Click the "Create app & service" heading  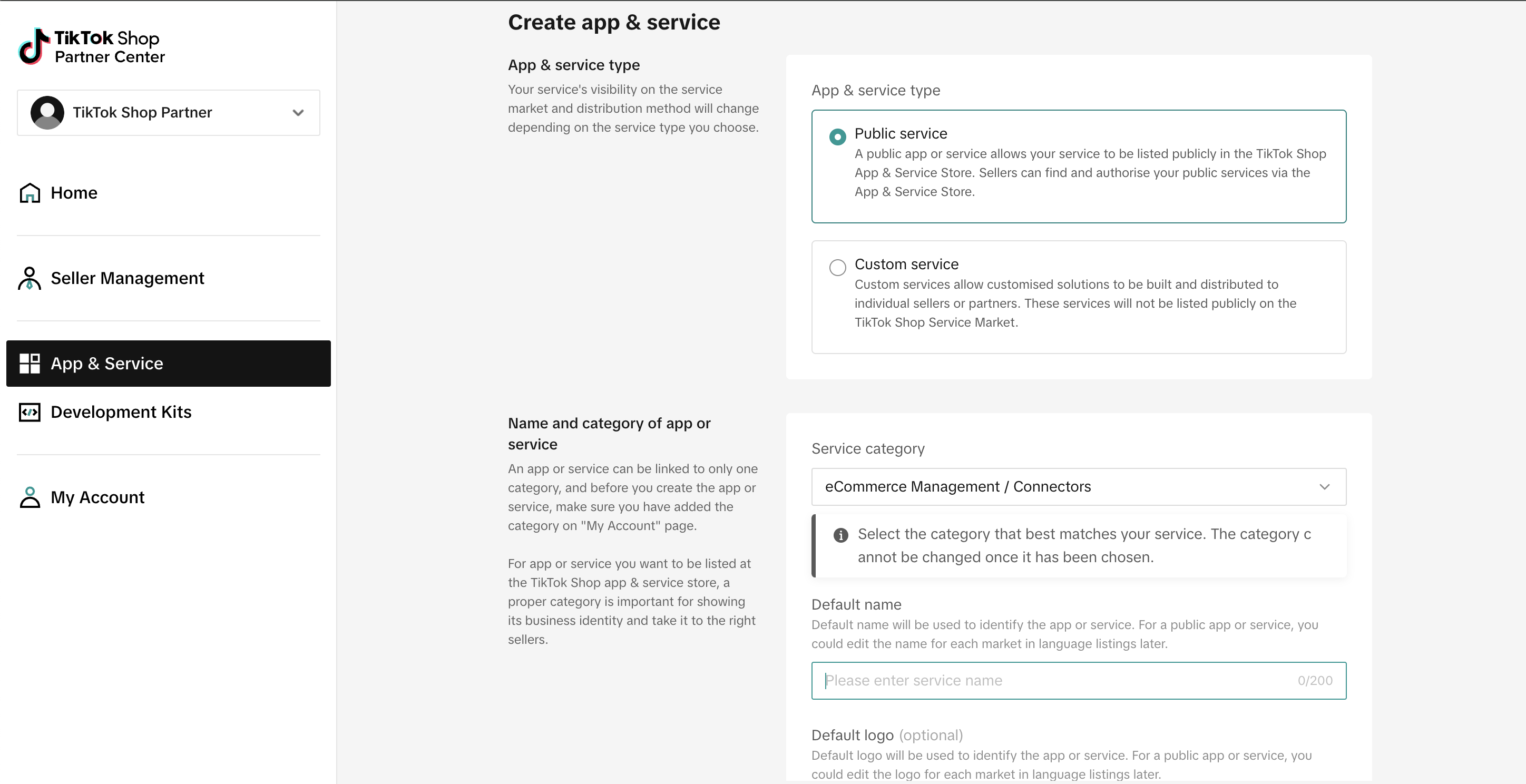point(614,22)
